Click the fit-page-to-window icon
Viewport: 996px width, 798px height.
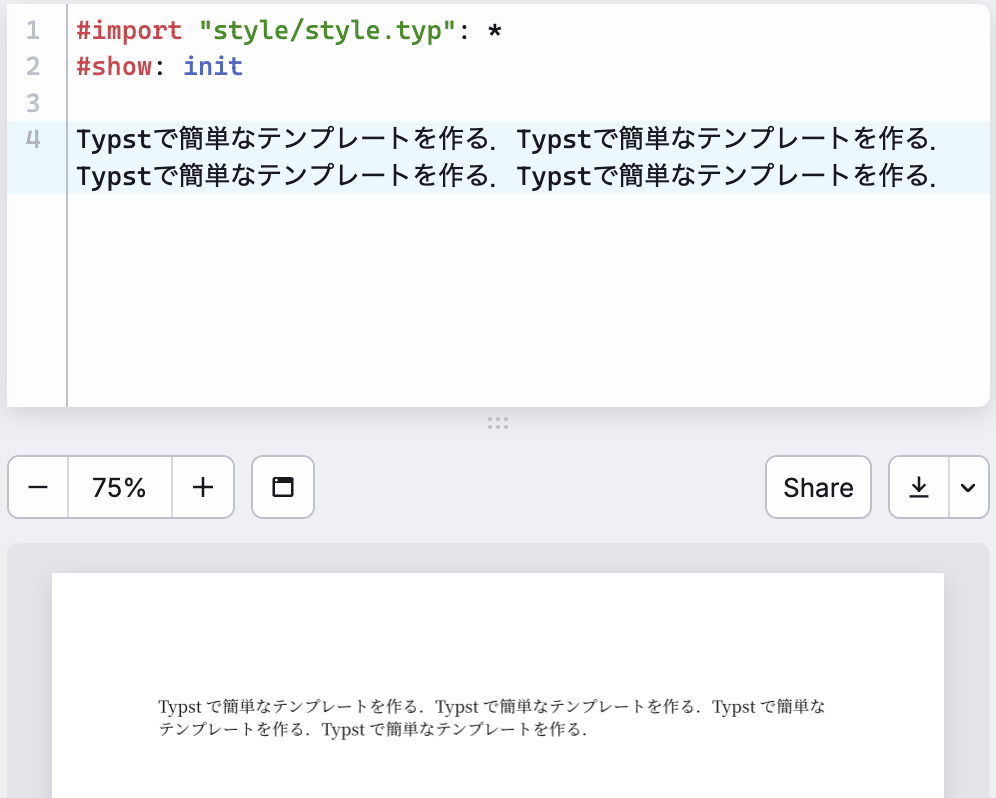(x=282, y=487)
